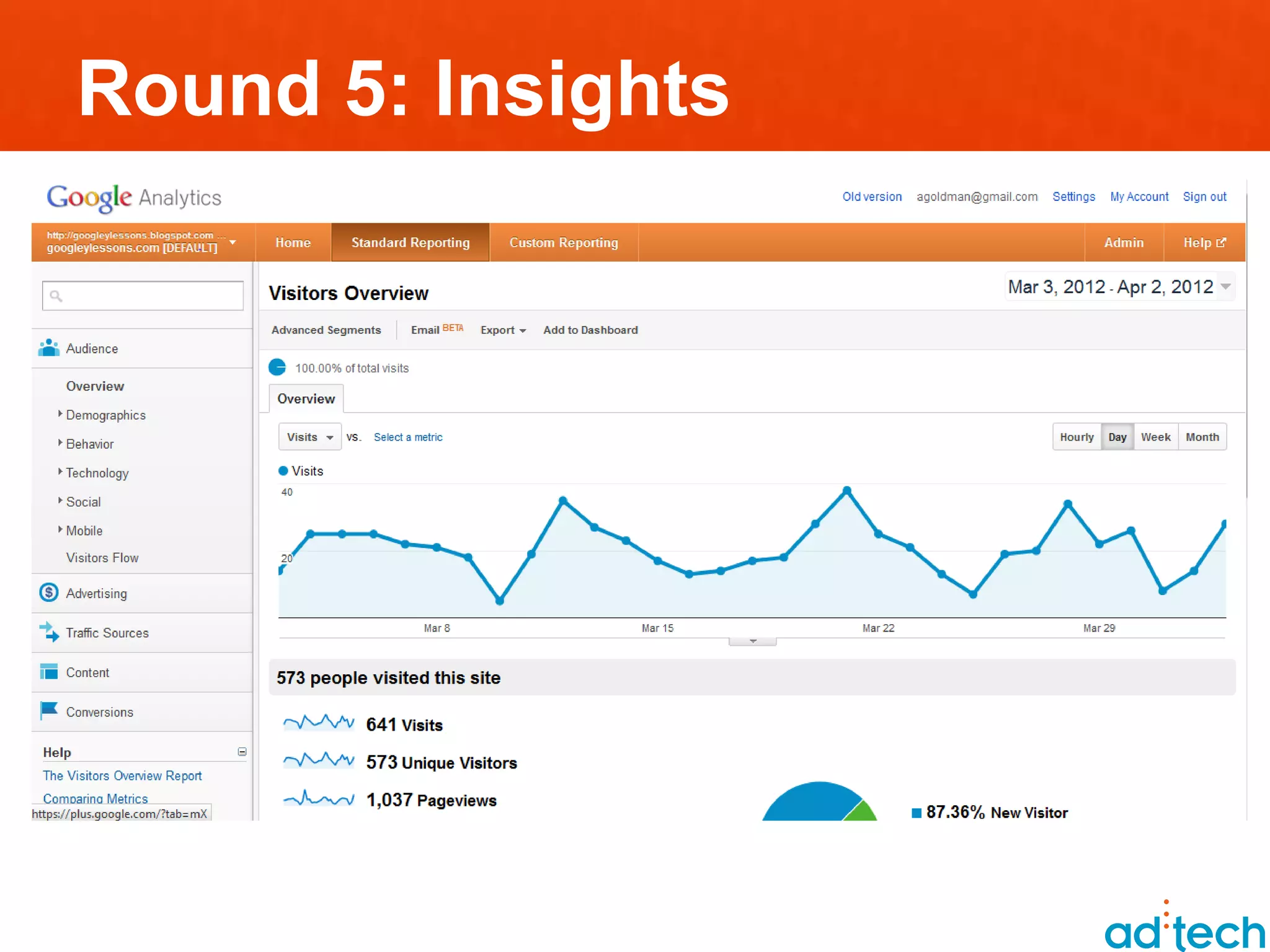Click the blue total visits segment circle
Screen dimensions: 1270x952
[277, 368]
